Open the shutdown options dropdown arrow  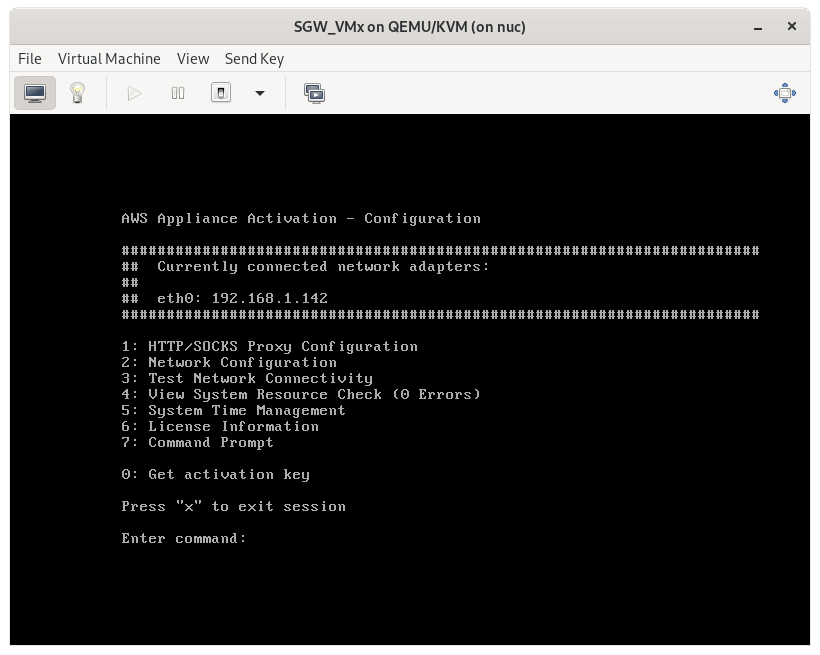click(259, 92)
